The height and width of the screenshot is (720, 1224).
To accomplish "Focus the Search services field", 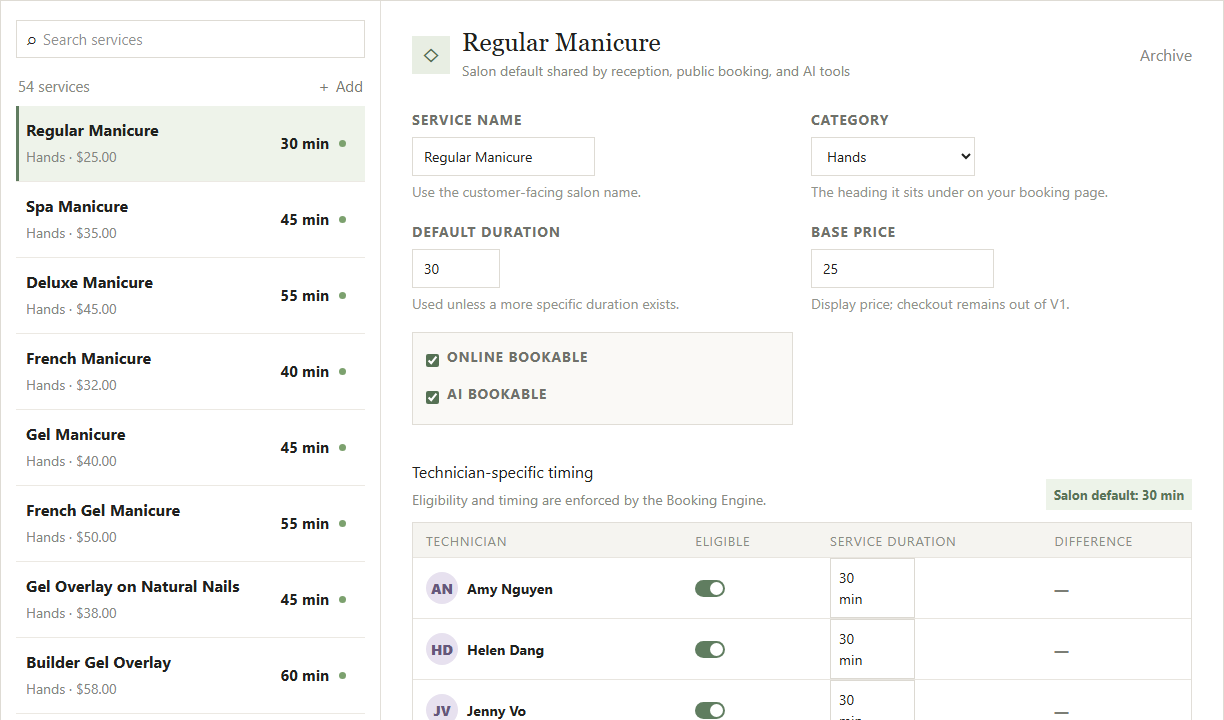I will tap(190, 40).
